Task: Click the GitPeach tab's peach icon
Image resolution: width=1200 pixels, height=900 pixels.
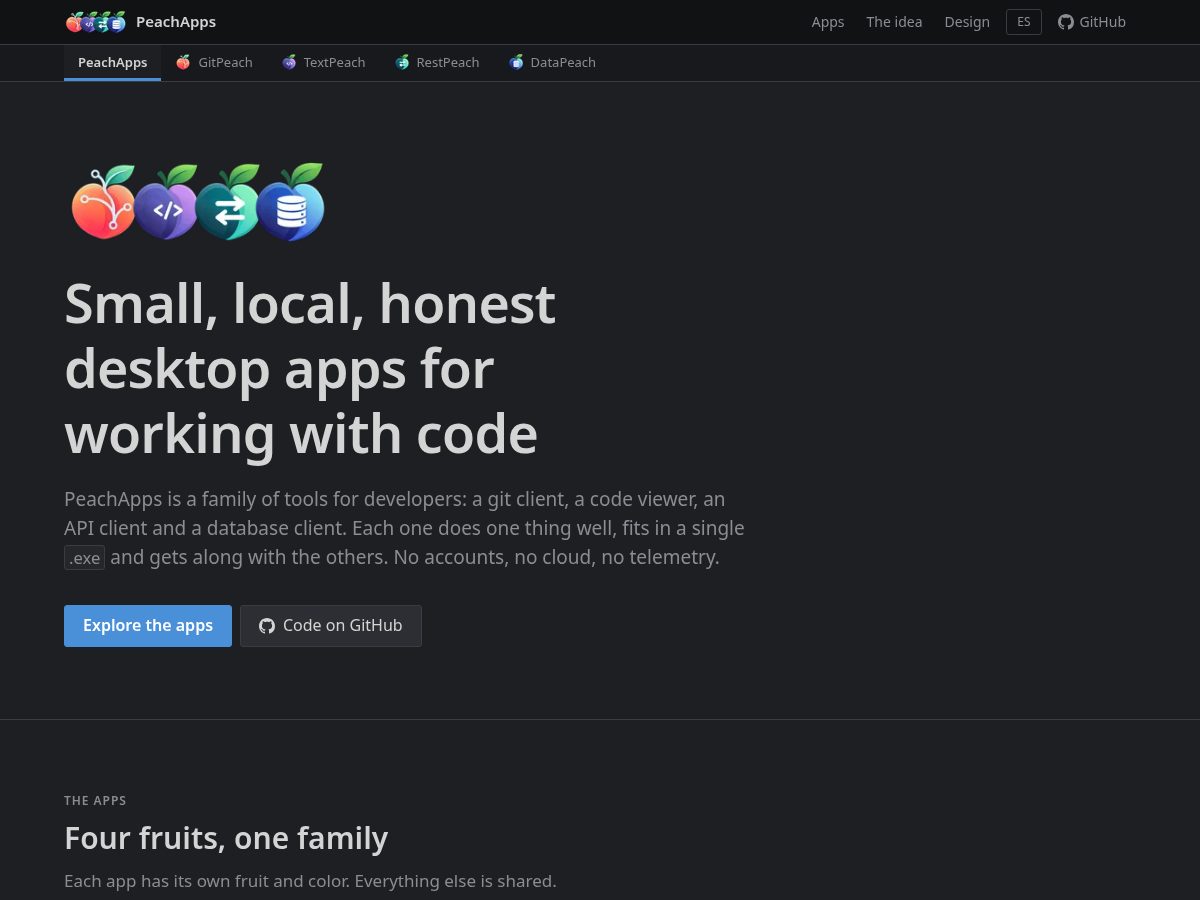Action: pos(183,62)
